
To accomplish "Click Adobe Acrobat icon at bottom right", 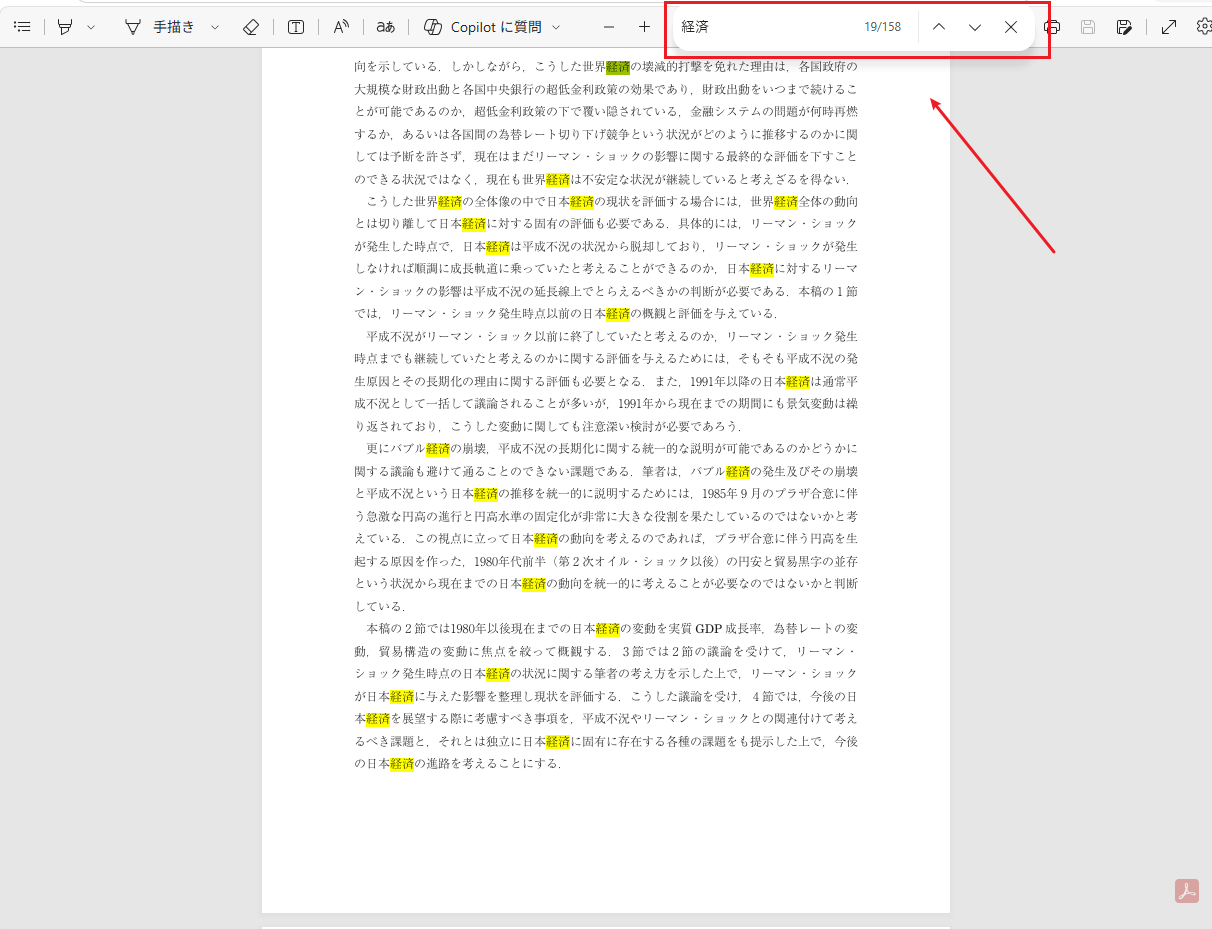I will coord(1187,891).
